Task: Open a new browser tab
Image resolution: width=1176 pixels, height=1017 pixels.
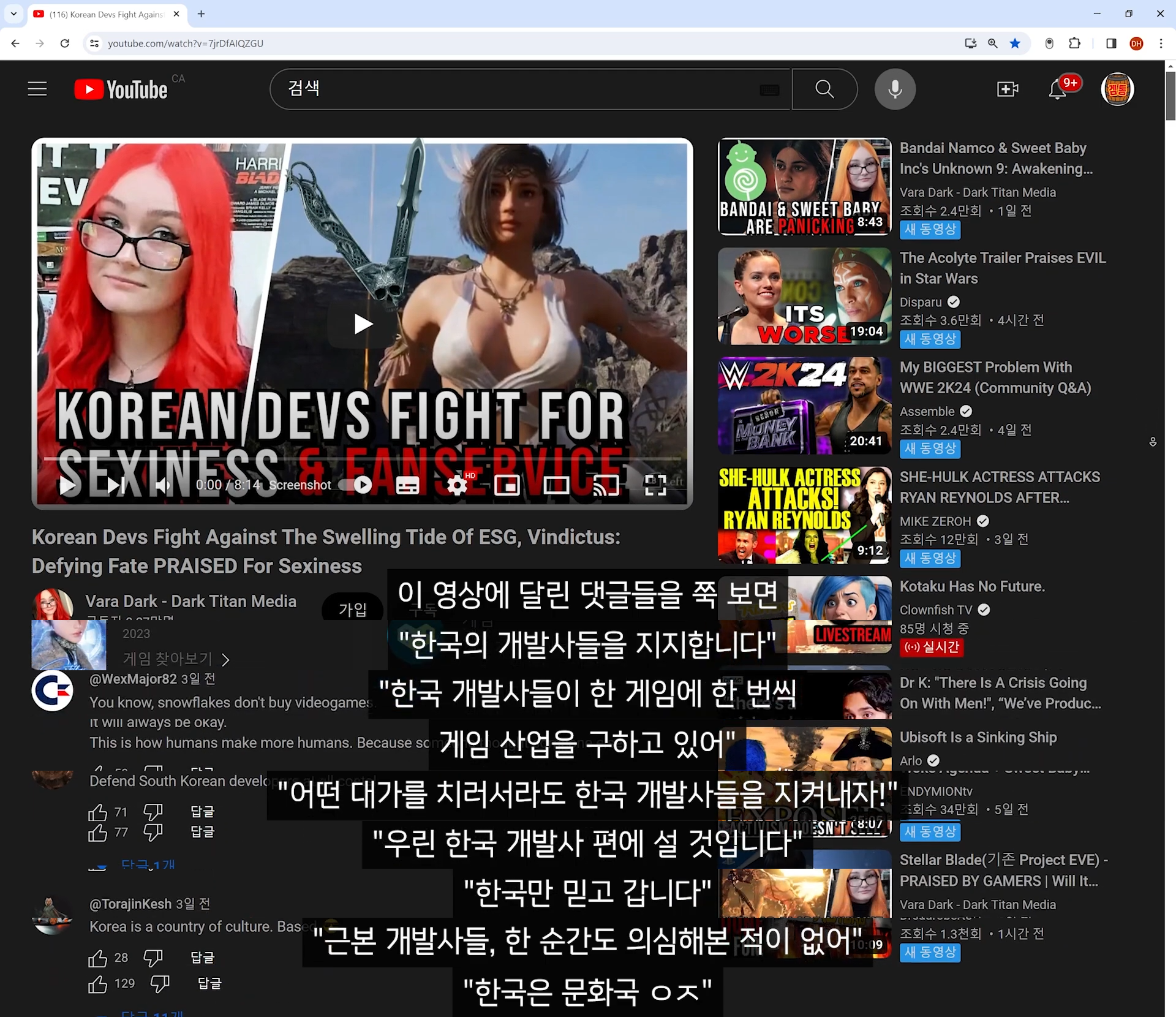Action: (x=201, y=13)
